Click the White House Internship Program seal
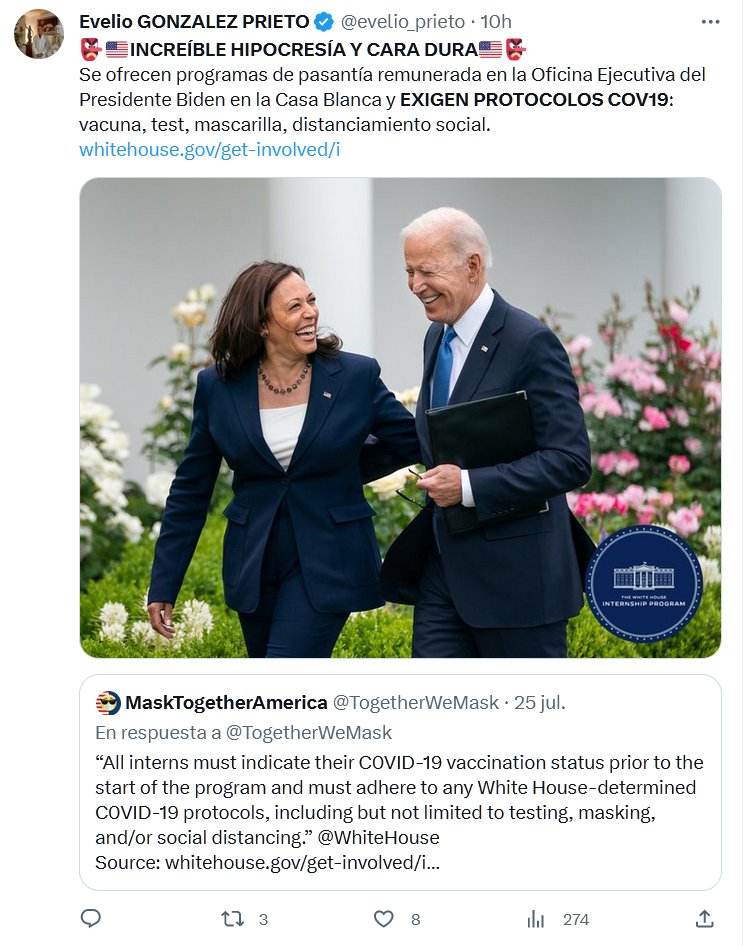 click(x=643, y=583)
